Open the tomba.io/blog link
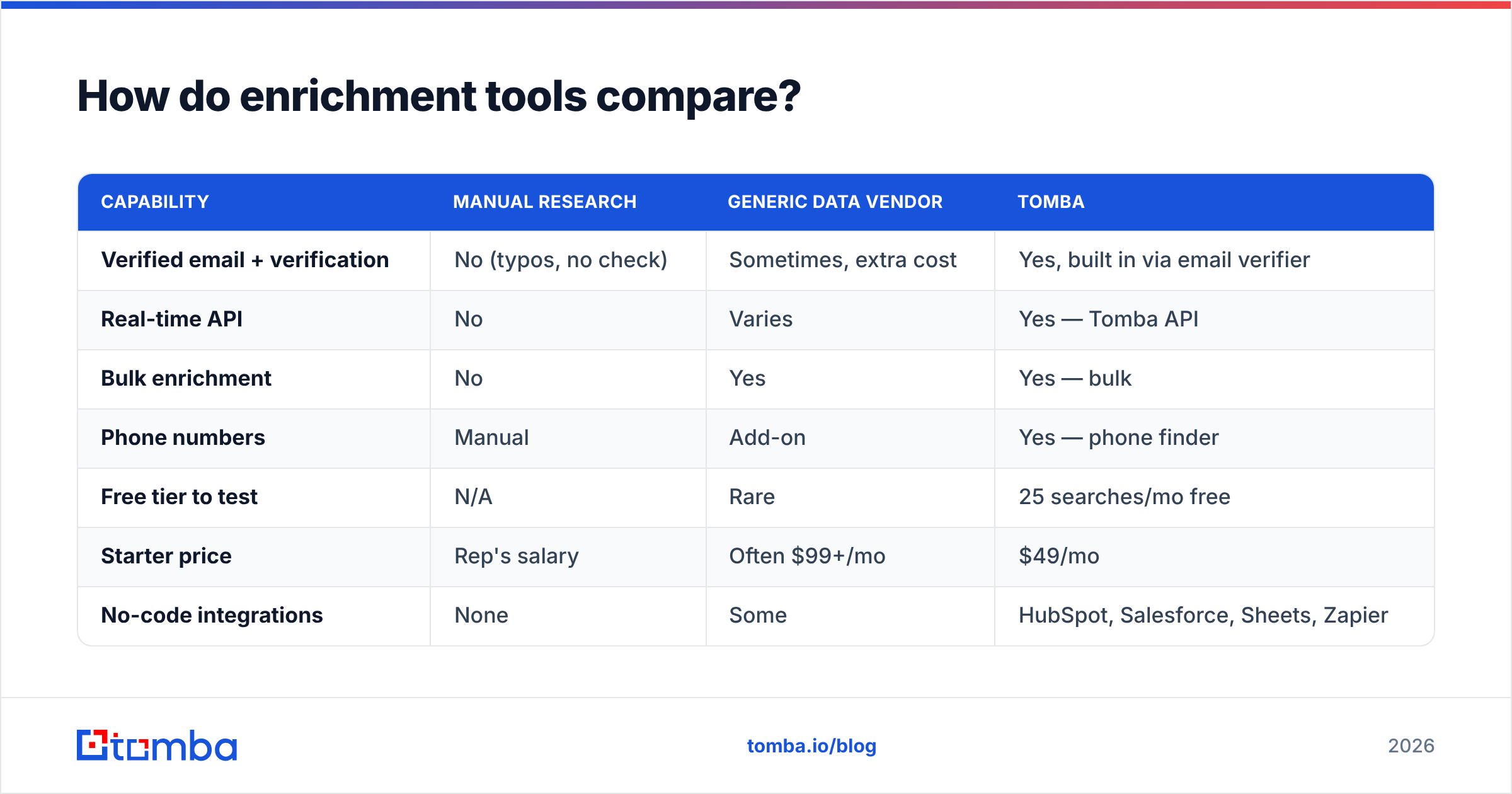The height and width of the screenshot is (794, 1512). [811, 746]
